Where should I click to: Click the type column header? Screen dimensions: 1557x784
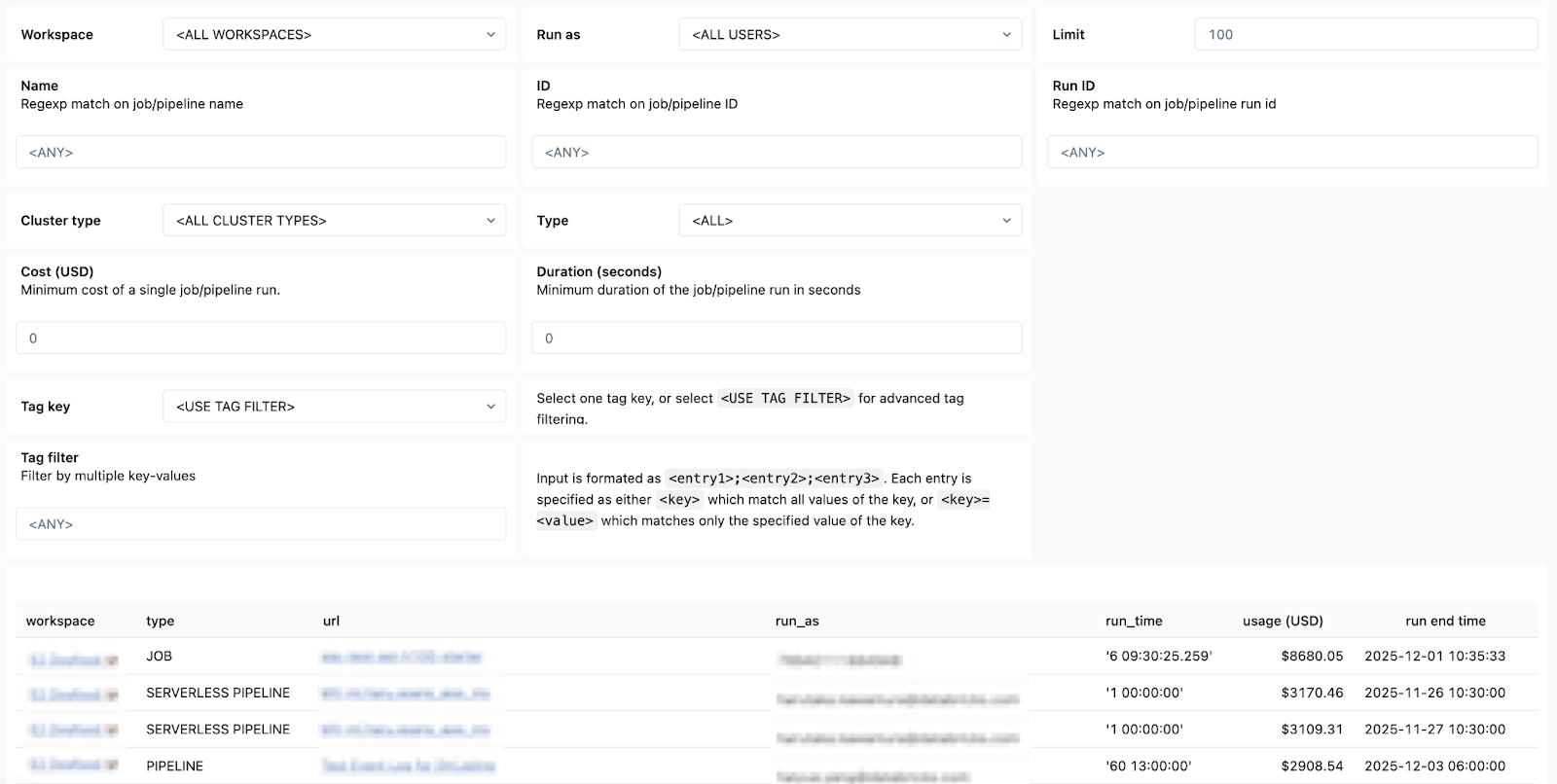[161, 622]
